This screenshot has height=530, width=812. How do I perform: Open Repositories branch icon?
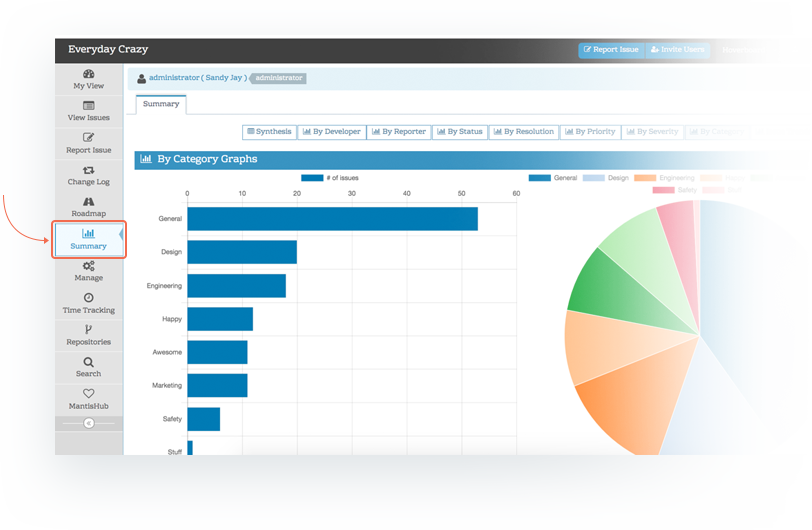[x=89, y=330]
